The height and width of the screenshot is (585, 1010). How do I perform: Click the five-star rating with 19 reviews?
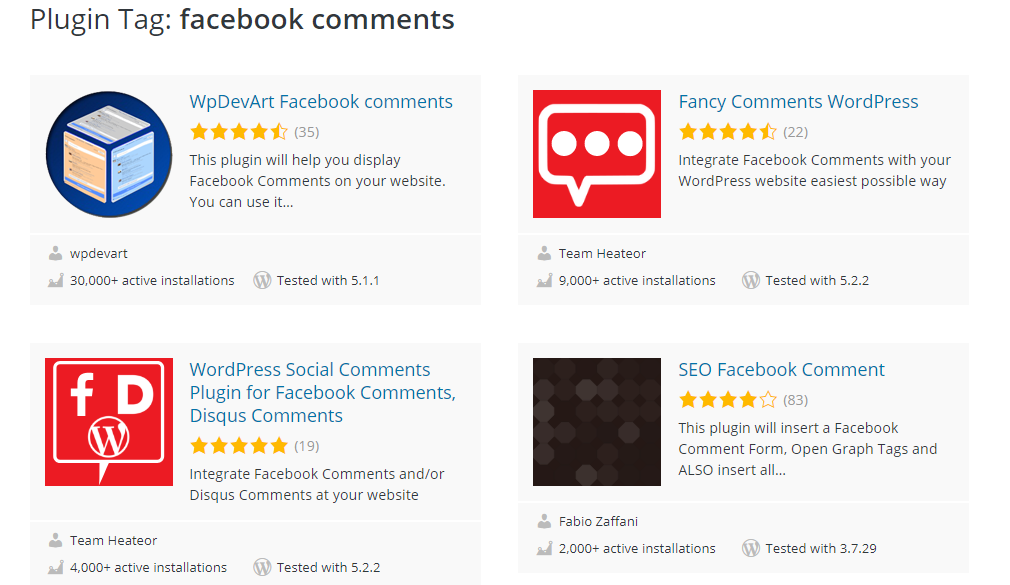(x=239, y=446)
